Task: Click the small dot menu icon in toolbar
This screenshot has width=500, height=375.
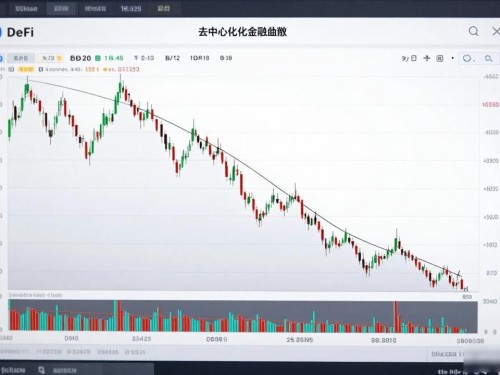Action: click(452, 58)
